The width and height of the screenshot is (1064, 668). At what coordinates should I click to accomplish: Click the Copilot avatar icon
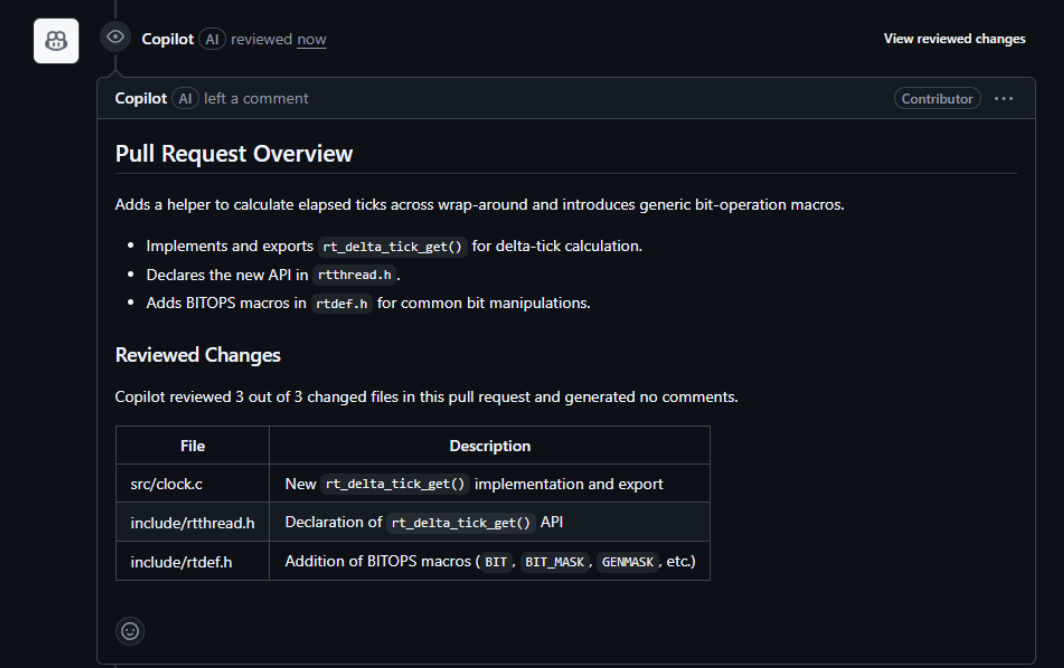(56, 41)
